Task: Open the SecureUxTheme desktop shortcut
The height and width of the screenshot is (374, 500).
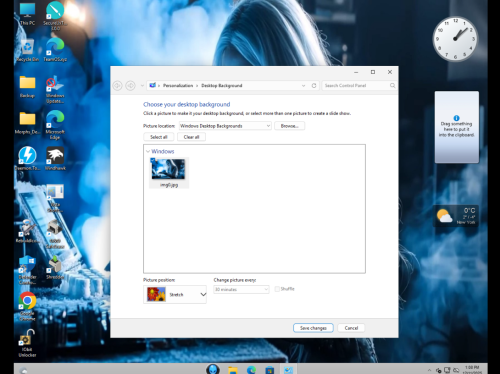Action: [55, 16]
